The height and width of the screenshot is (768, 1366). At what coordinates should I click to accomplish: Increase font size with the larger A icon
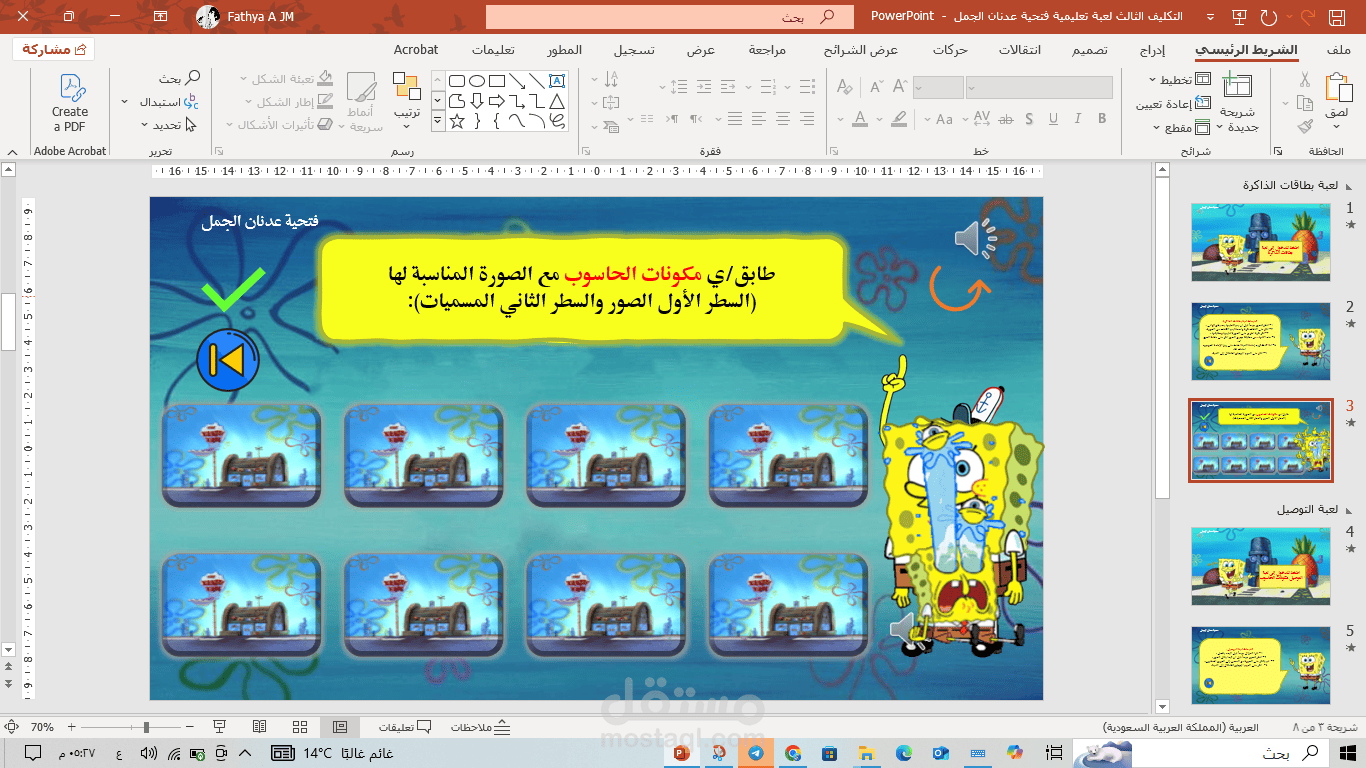tap(898, 88)
